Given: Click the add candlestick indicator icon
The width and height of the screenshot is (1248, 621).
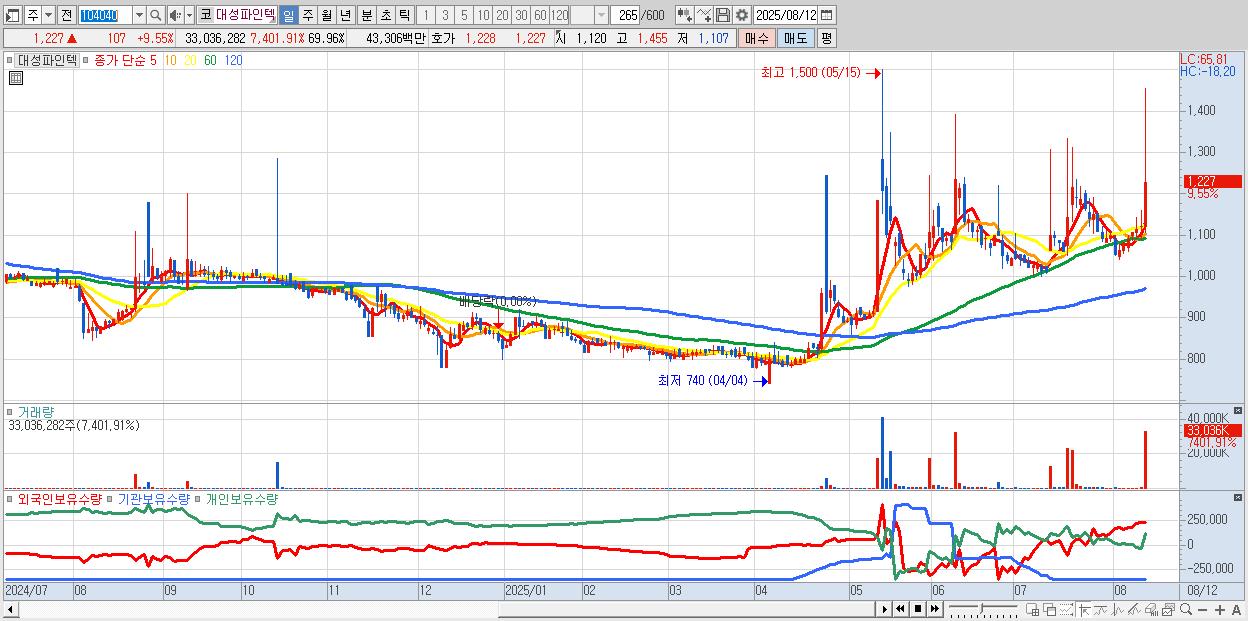Looking at the screenshot, I should pyautogui.click(x=685, y=15).
